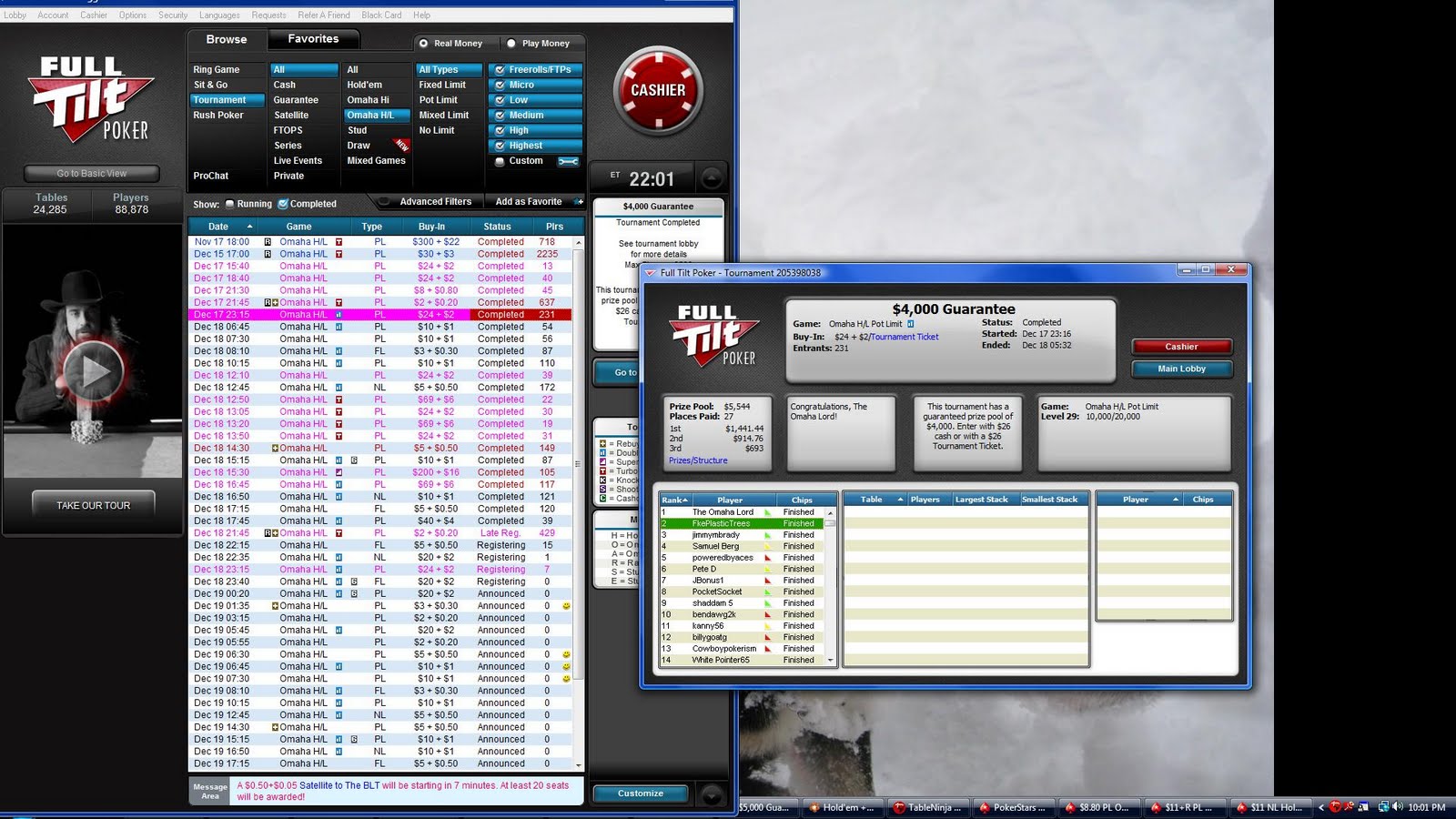
Task: Sort tournament list by Status column
Action: click(x=497, y=227)
